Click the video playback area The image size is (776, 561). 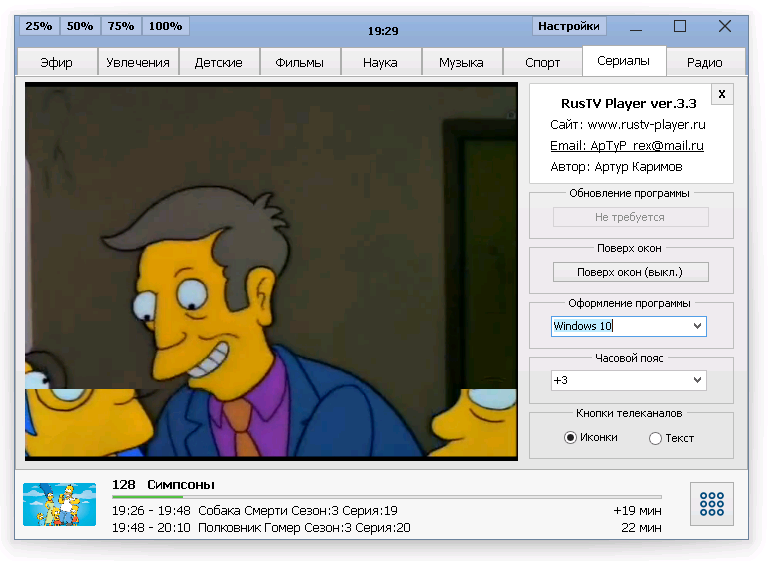pos(271,271)
